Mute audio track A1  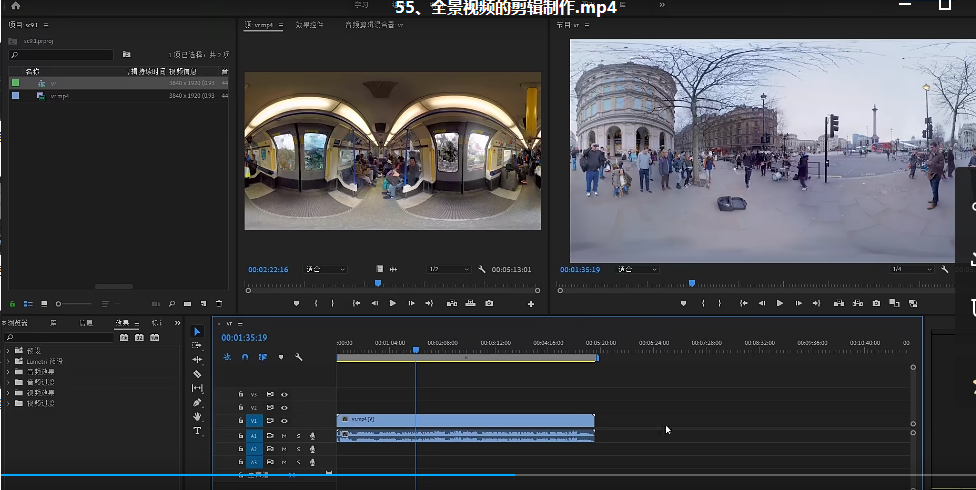(x=284, y=436)
